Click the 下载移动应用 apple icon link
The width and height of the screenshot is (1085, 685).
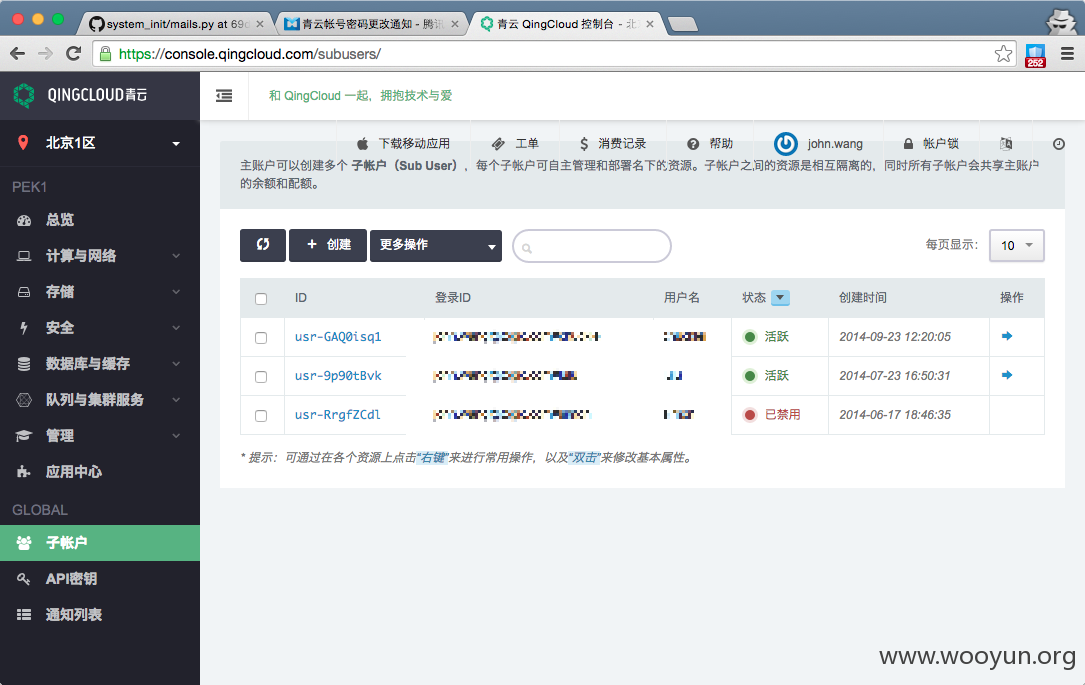pos(403,144)
